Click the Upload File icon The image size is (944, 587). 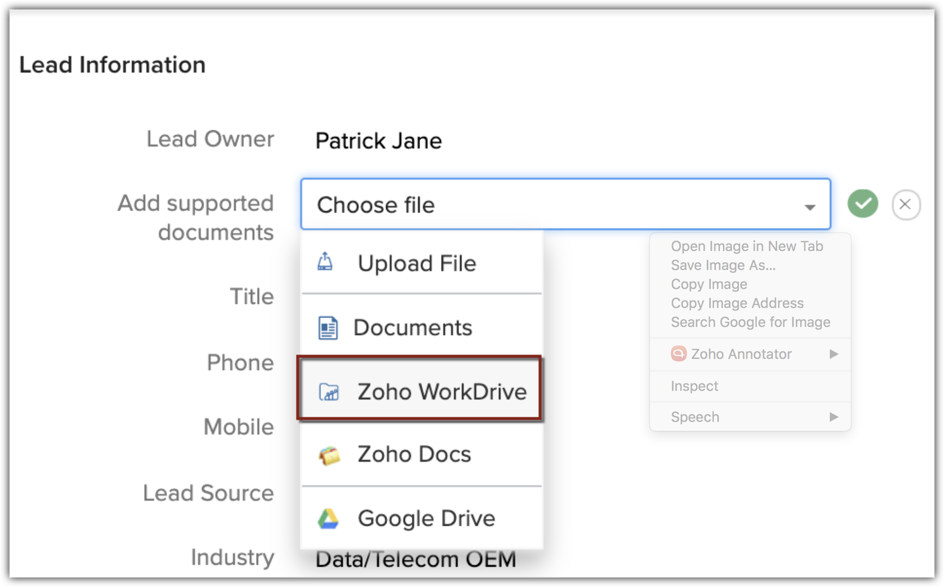click(x=325, y=262)
